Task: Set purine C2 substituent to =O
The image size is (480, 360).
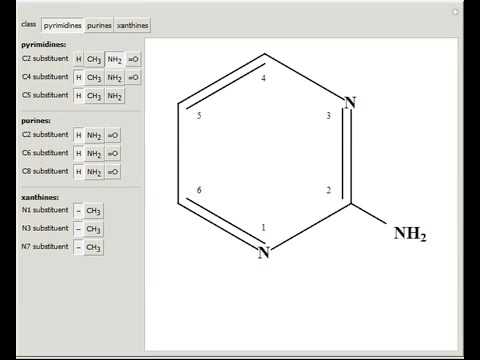Action: [113, 135]
